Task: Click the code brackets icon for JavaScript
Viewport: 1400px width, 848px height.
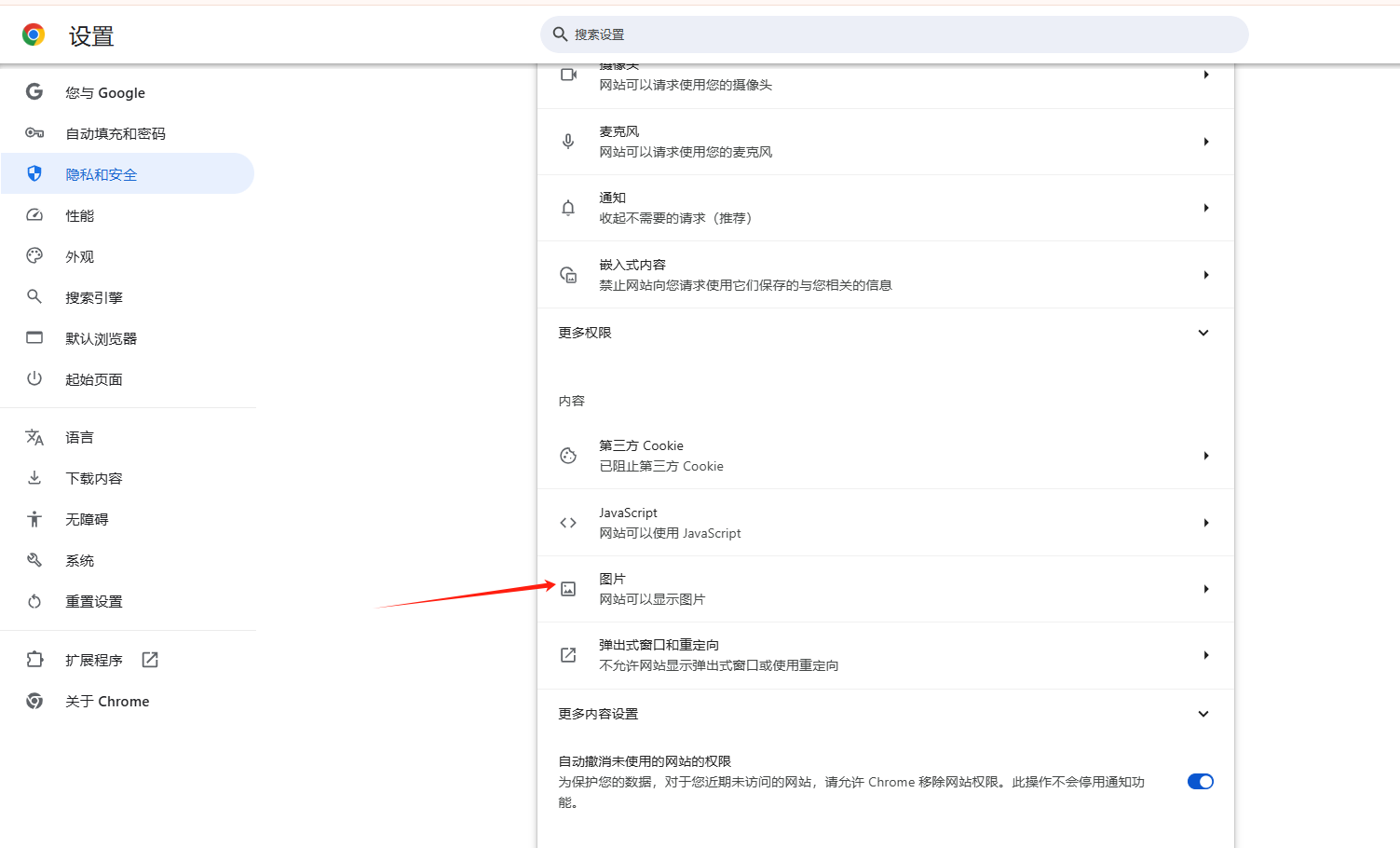Action: tap(568, 523)
